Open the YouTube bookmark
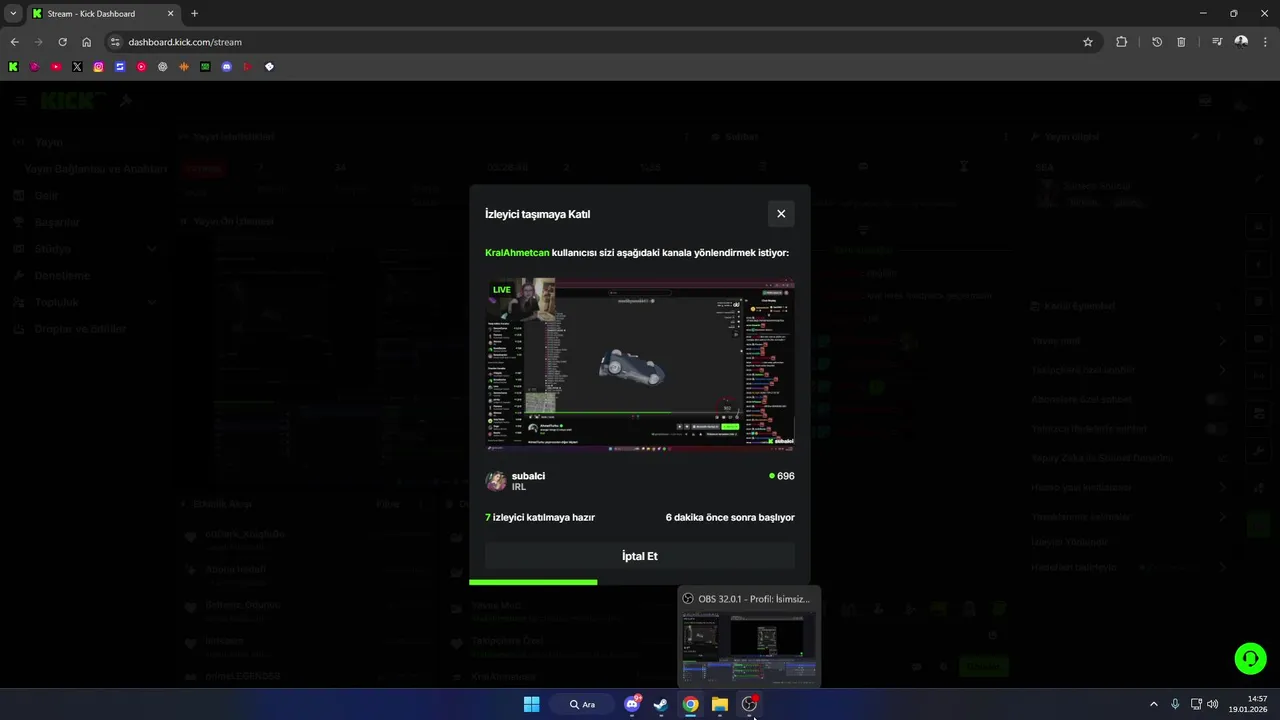The height and width of the screenshot is (720, 1280). click(56, 67)
